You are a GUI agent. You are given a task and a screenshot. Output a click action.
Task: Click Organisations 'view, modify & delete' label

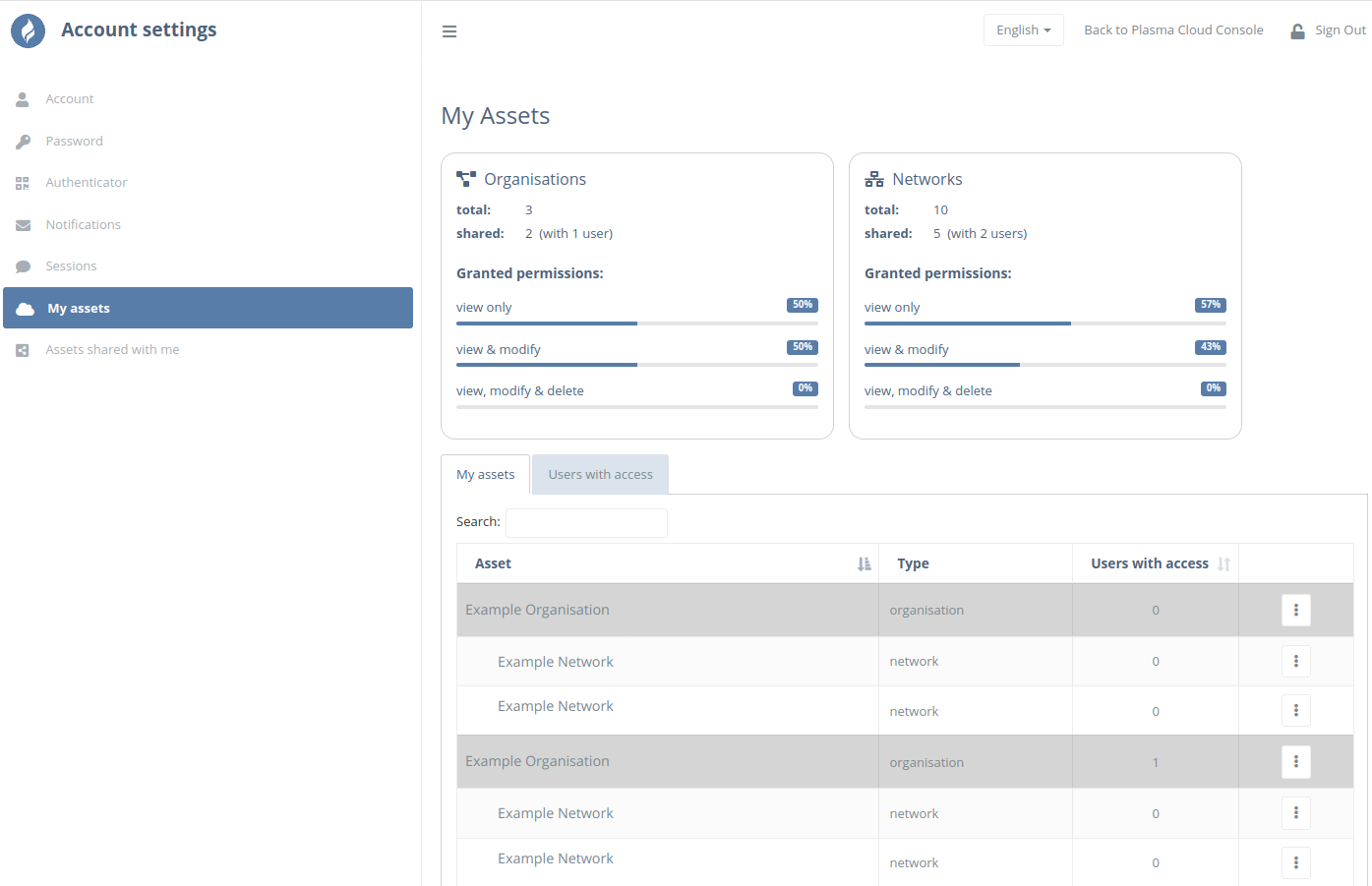pos(520,391)
